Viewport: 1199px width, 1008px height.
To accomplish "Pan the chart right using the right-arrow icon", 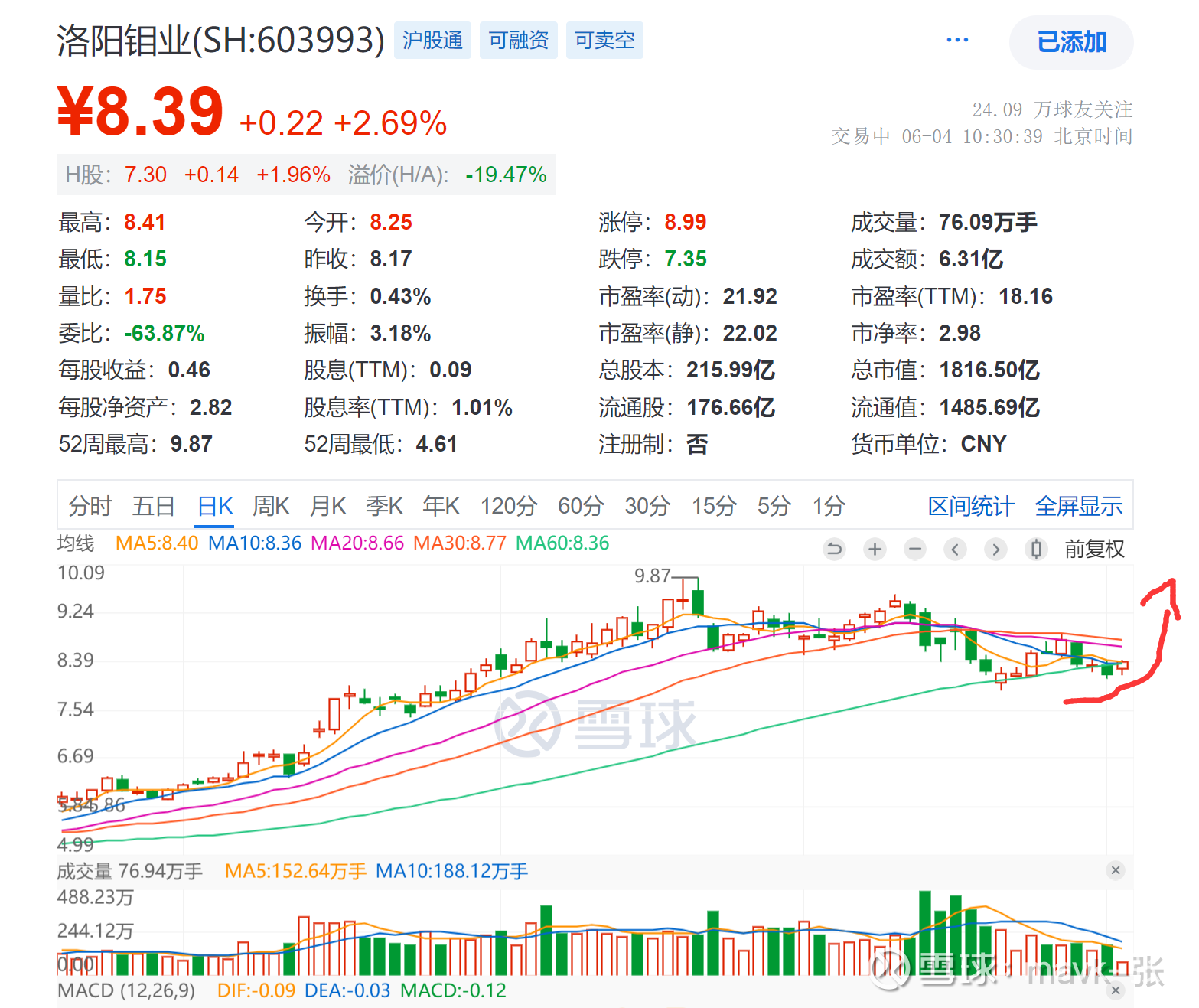I will point(995,549).
